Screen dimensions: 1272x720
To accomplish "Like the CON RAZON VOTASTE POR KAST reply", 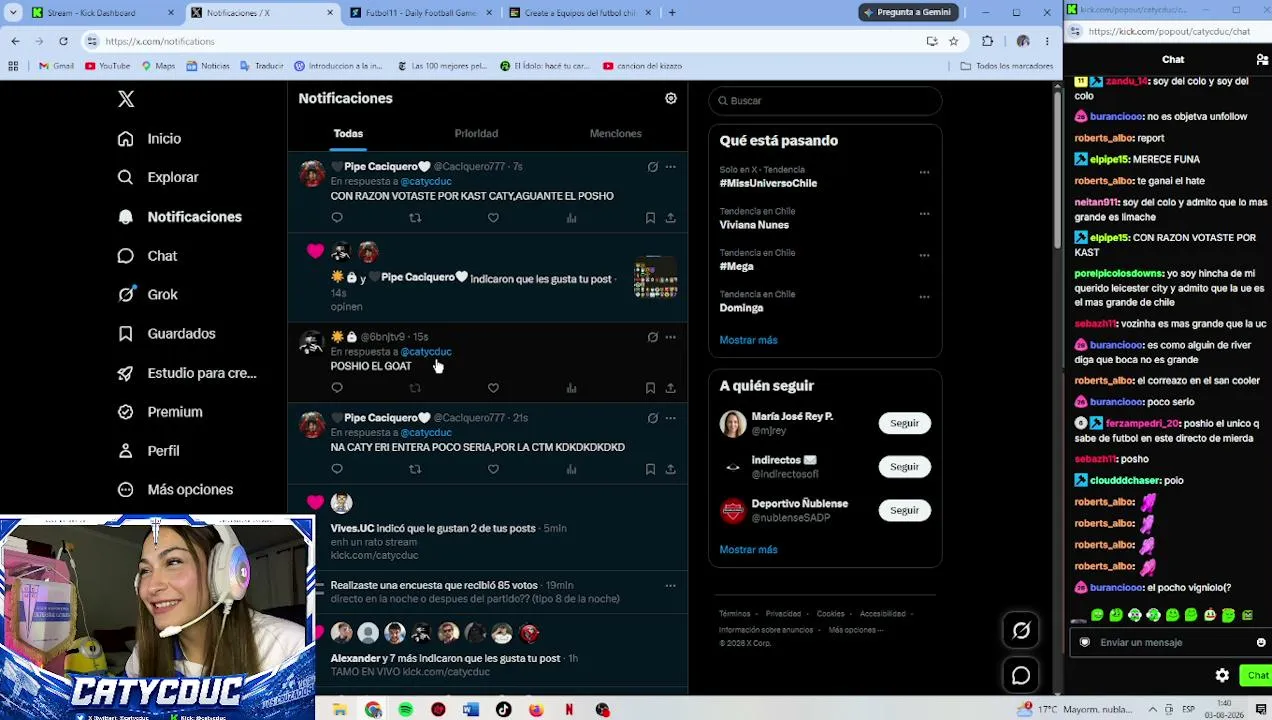I will (x=493, y=218).
